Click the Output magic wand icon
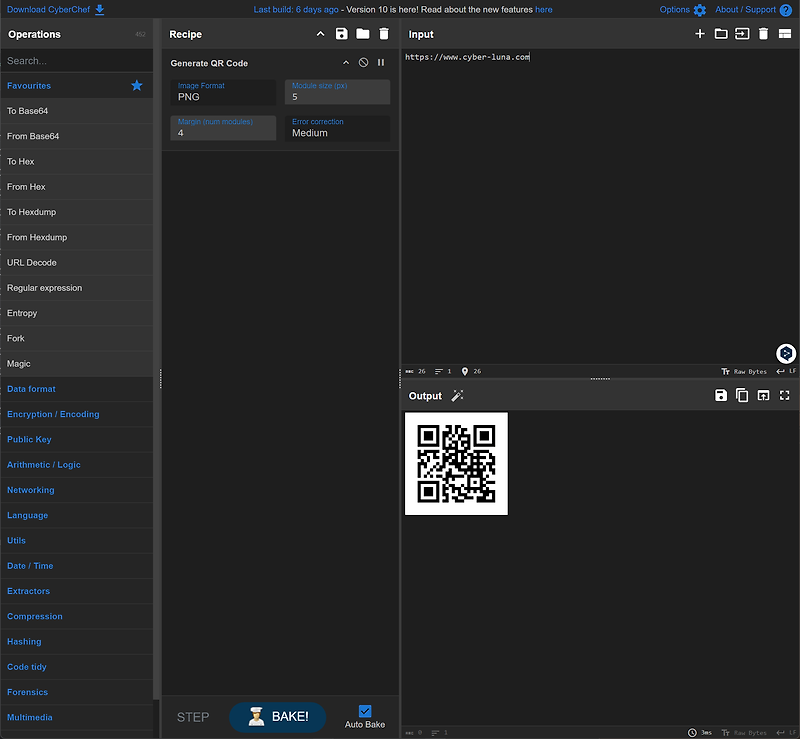Viewport: 800px width, 739px height. [457, 396]
